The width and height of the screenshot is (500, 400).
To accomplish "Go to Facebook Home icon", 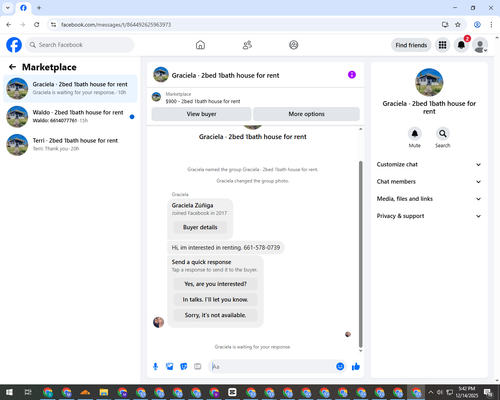I will [x=200, y=45].
